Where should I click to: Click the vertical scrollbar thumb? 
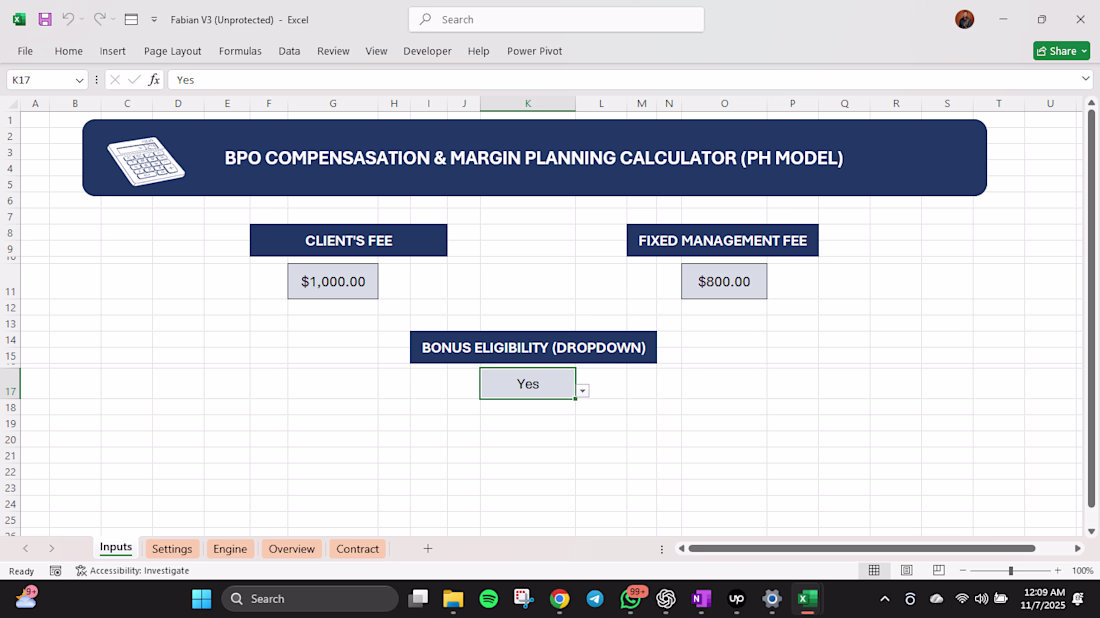(1091, 308)
